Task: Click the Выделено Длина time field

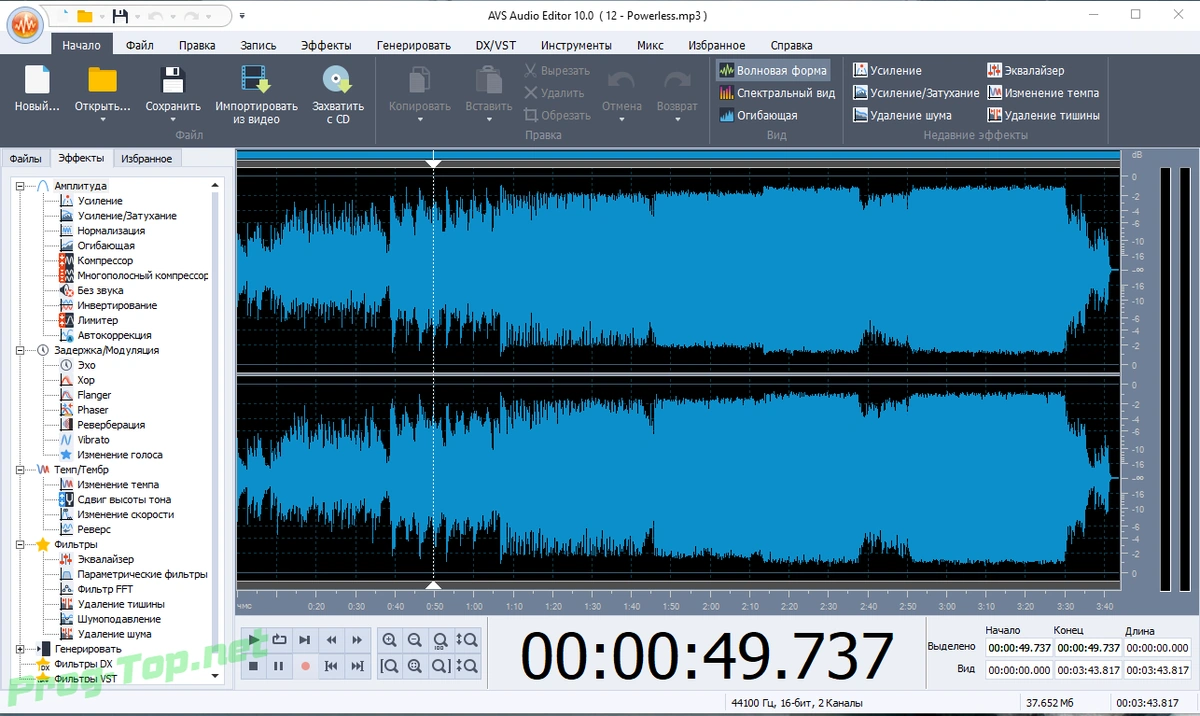Action: click(1158, 648)
